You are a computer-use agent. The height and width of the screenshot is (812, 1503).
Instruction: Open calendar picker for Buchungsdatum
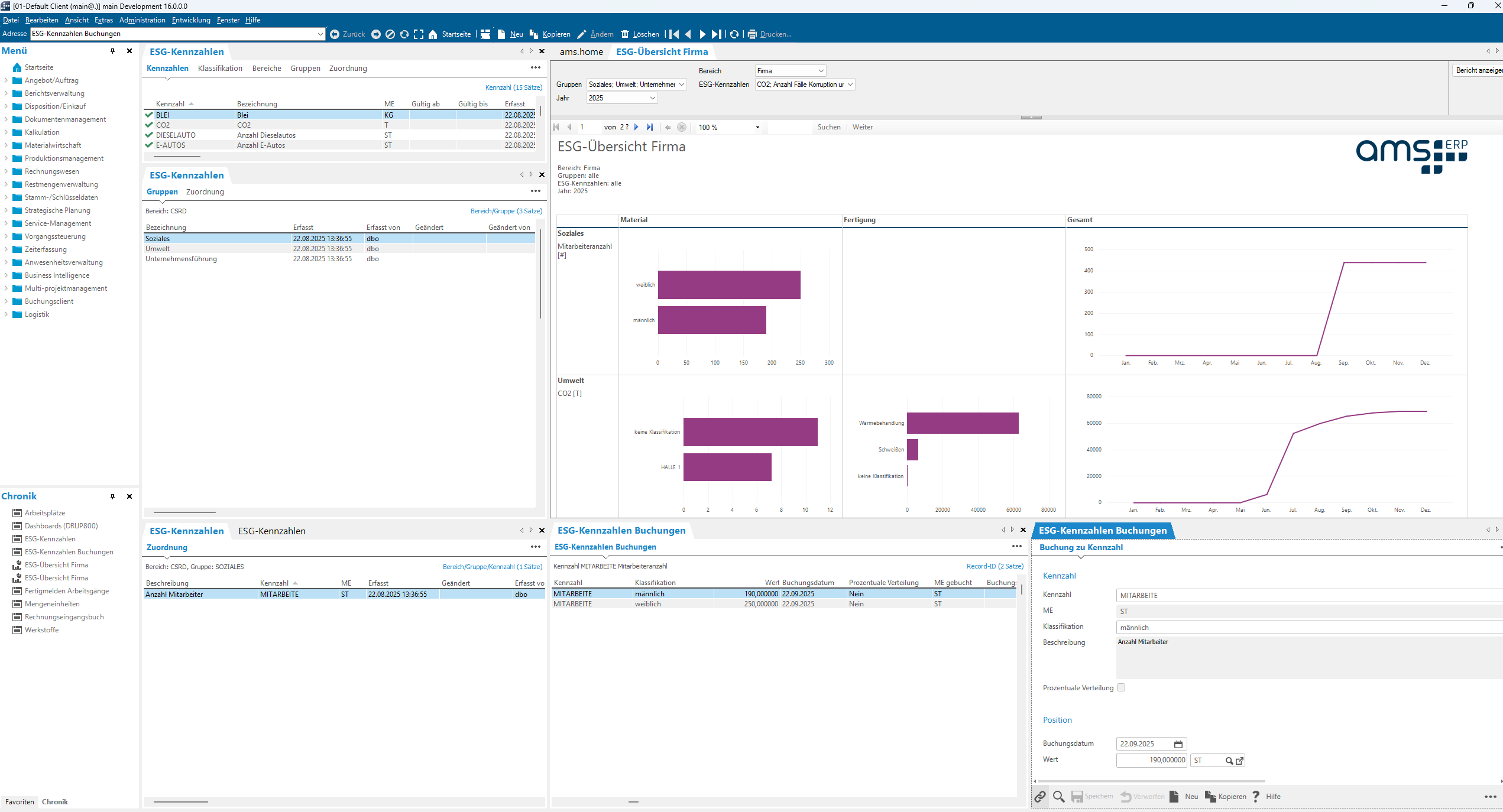pos(1178,744)
